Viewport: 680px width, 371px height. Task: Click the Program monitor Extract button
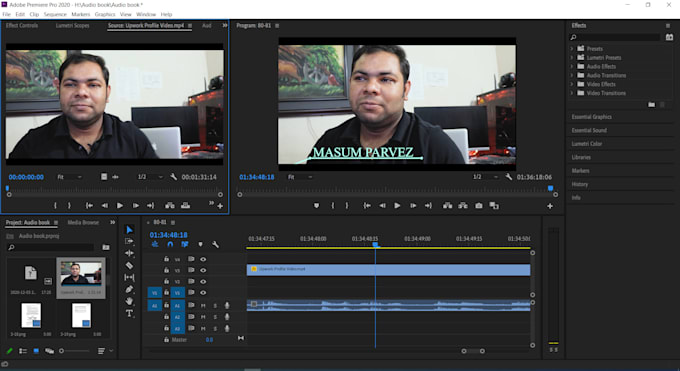tap(463, 206)
